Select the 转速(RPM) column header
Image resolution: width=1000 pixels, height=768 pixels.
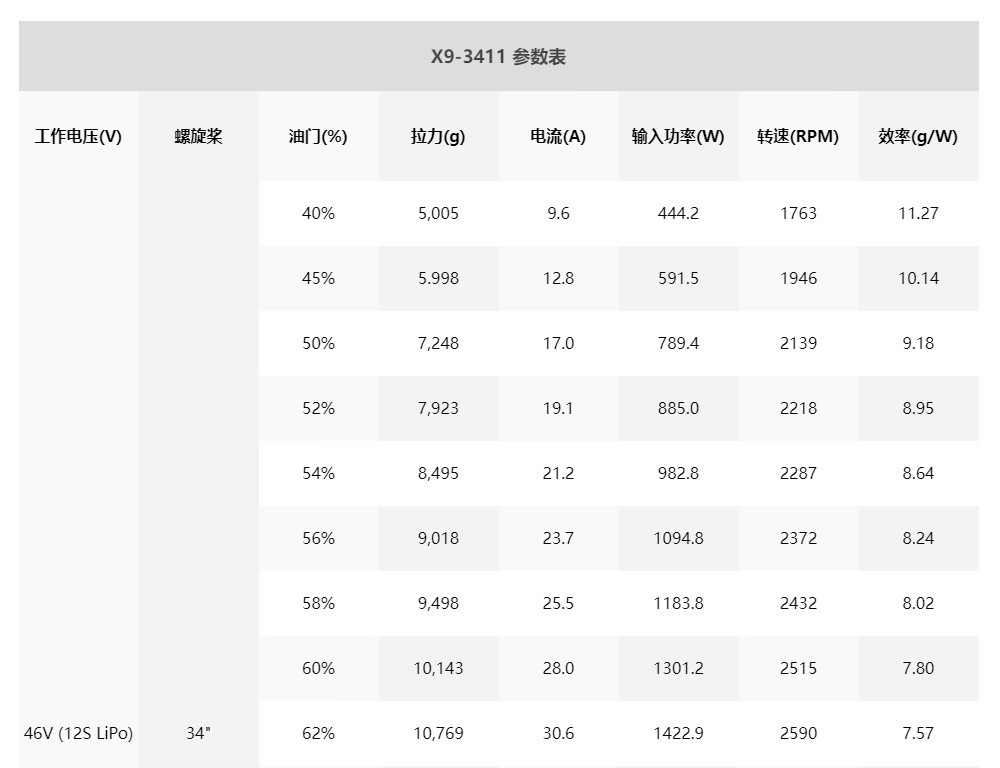click(798, 136)
